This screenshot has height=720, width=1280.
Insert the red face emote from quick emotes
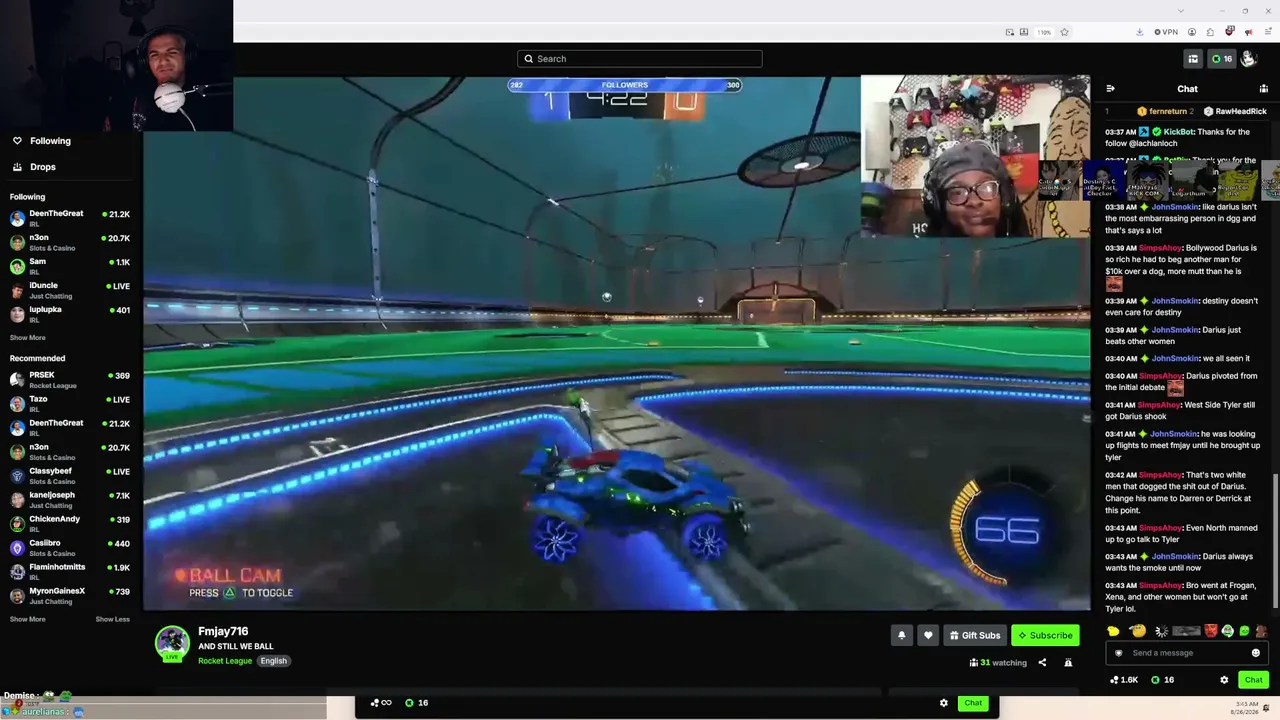1211,631
